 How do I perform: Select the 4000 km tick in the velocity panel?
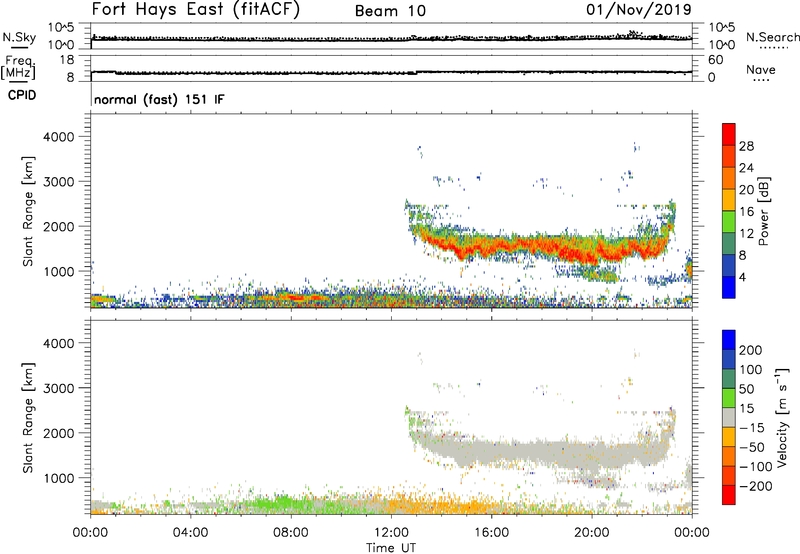click(x=58, y=343)
